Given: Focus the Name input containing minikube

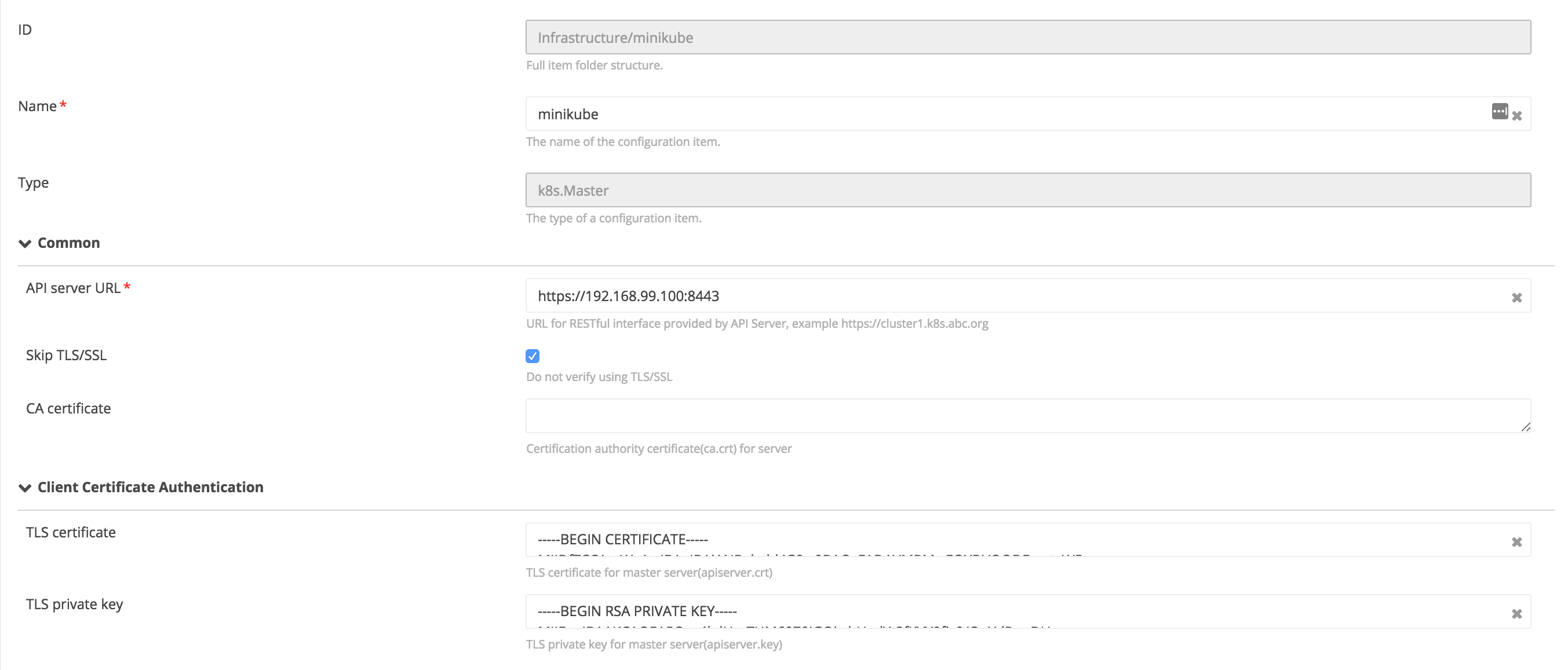Looking at the screenshot, I should coord(974,114).
